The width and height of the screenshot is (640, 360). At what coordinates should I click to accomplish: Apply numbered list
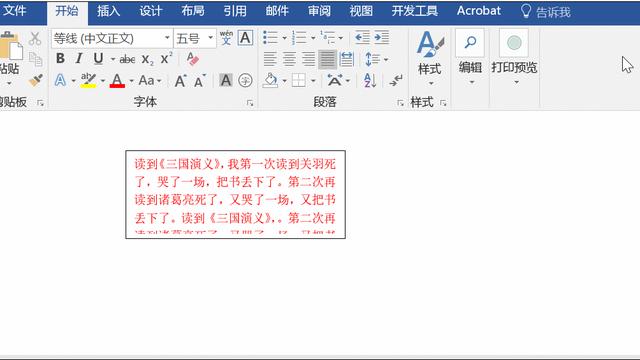tap(299, 38)
